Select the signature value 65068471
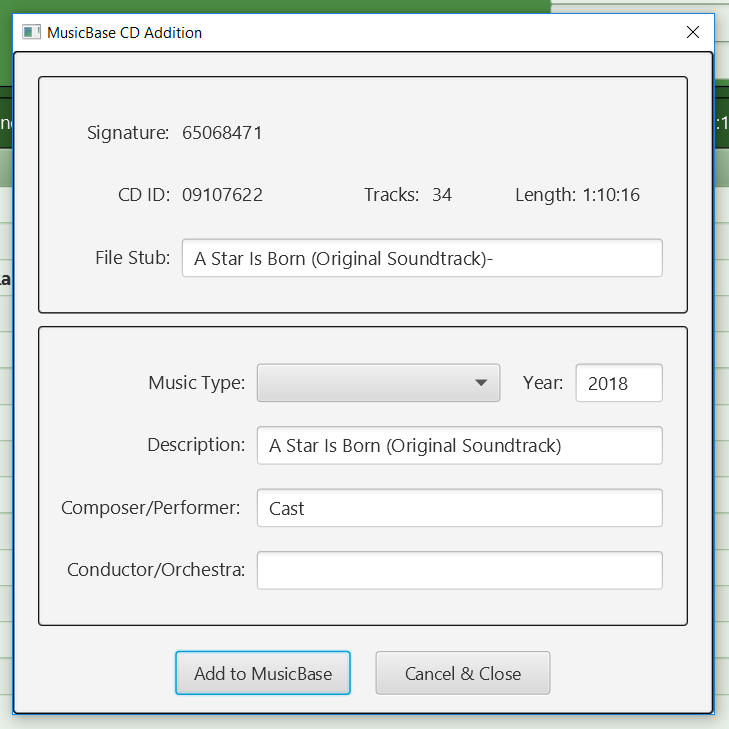Screen dimensions: 729x729 tap(222, 133)
